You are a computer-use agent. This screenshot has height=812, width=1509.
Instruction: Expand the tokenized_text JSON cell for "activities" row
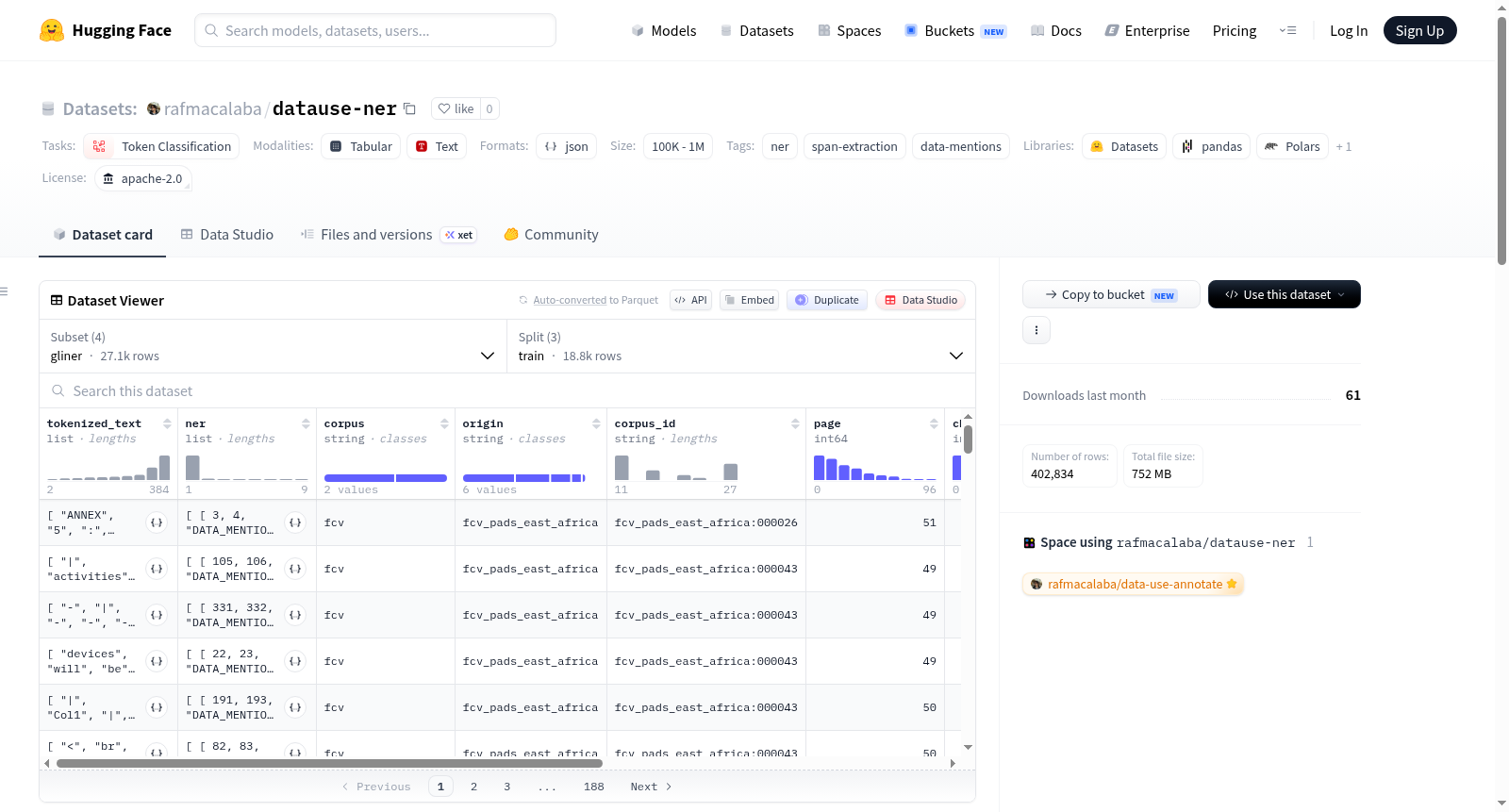(157, 569)
